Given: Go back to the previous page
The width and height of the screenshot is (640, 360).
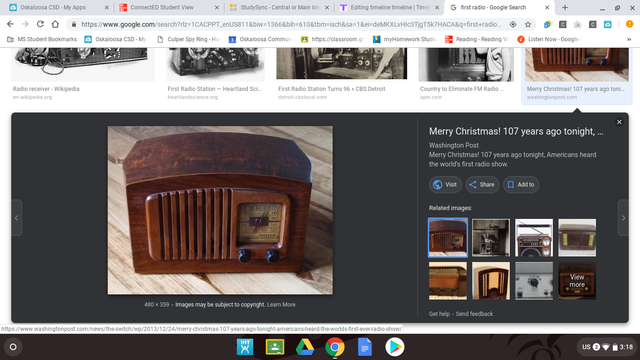Looking at the screenshot, I should pyautogui.click(x=10, y=24).
